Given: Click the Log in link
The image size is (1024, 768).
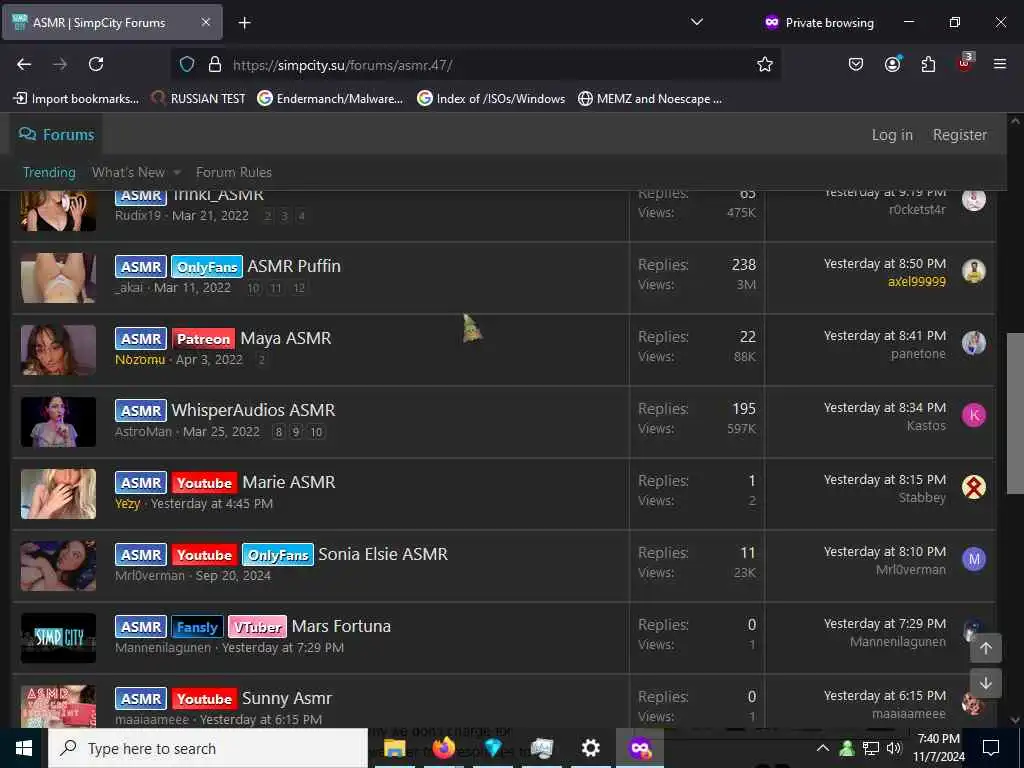Looking at the screenshot, I should click(x=892, y=135).
